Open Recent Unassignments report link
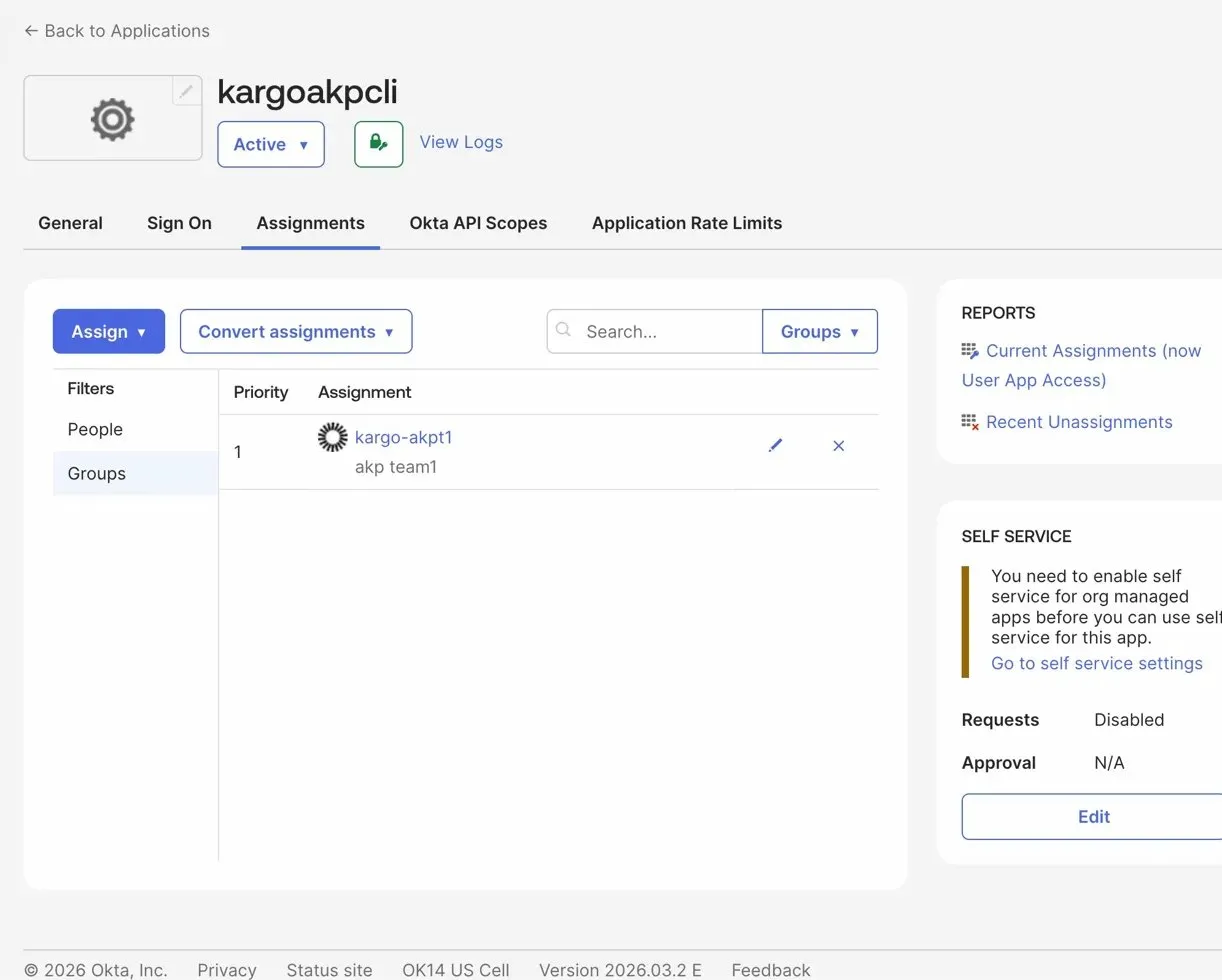The image size is (1222, 980). click(x=1079, y=422)
